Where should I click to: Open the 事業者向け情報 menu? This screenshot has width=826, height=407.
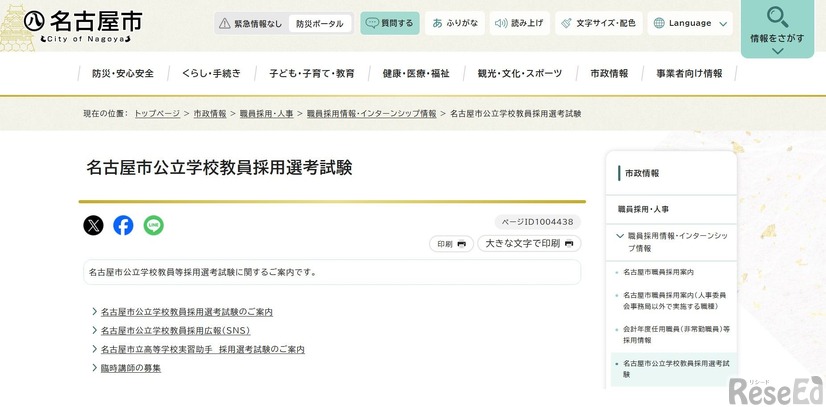689,74
